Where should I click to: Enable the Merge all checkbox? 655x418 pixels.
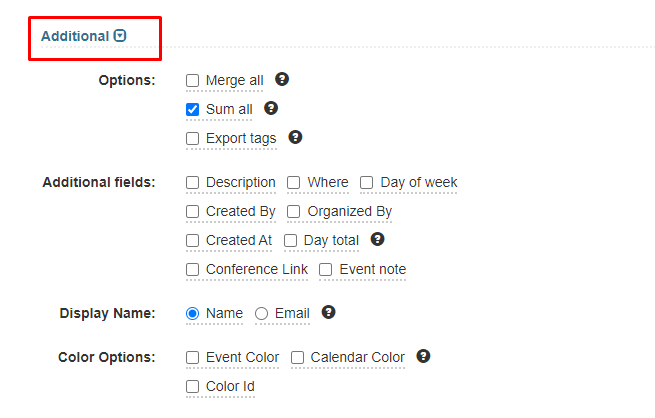pyautogui.click(x=193, y=80)
